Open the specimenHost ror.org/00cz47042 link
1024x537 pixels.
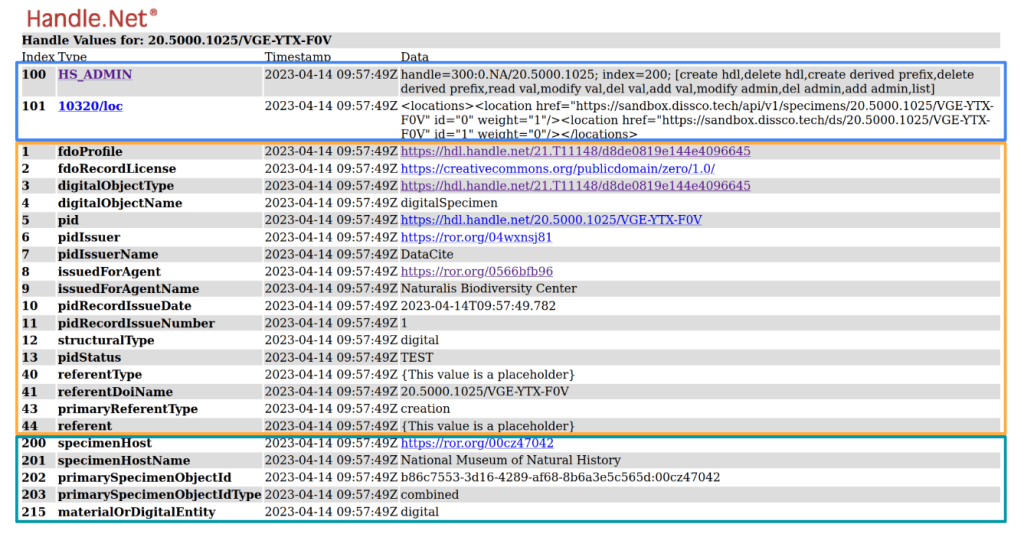(477, 443)
